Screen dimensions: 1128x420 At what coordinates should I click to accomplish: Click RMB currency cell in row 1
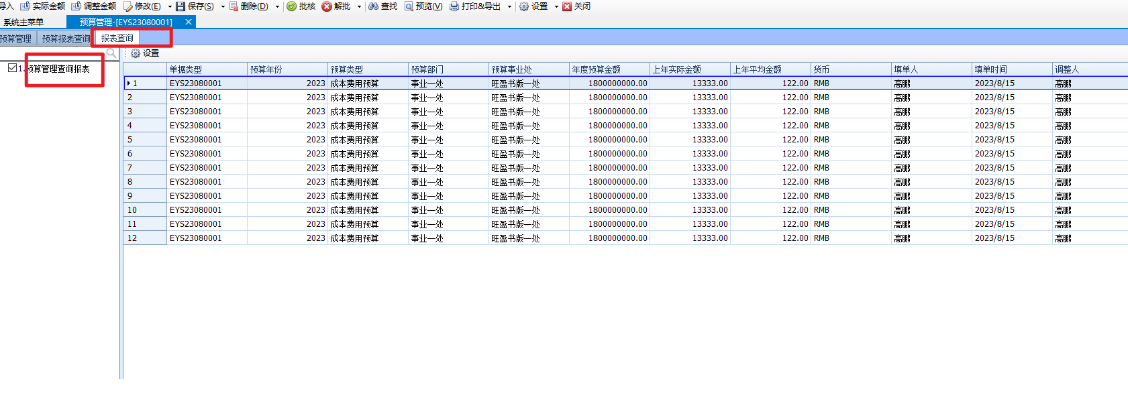pyautogui.click(x=852, y=83)
